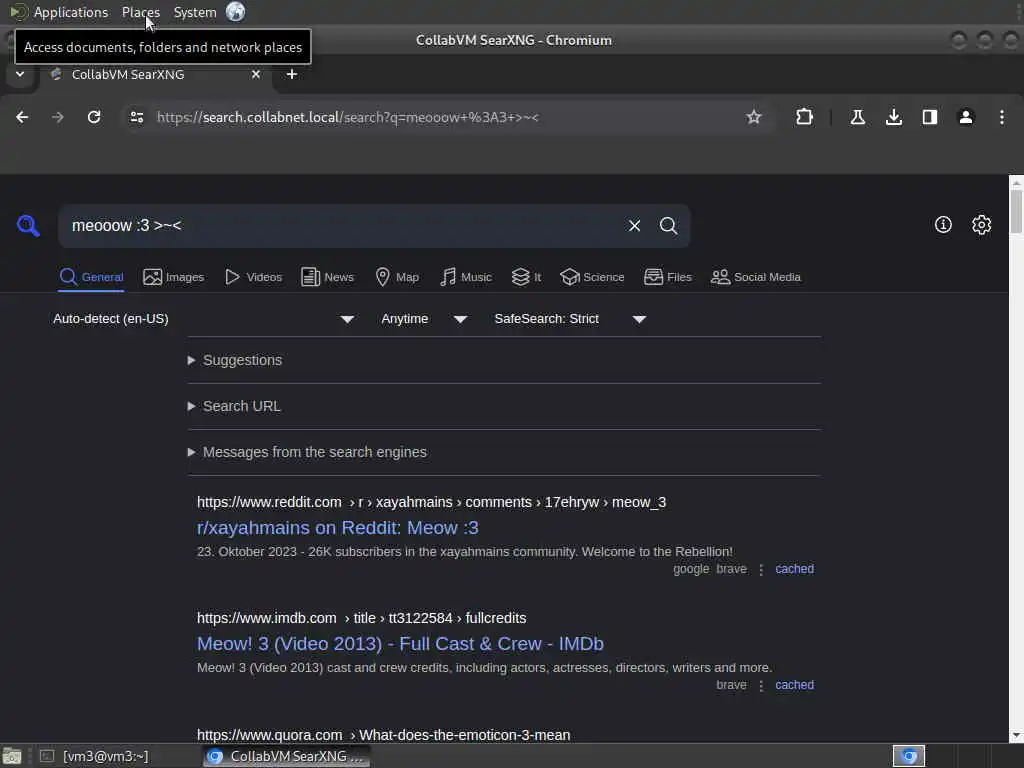Click the brave engine label on IMDb result
Viewport: 1024px width, 768px height.
click(731, 685)
